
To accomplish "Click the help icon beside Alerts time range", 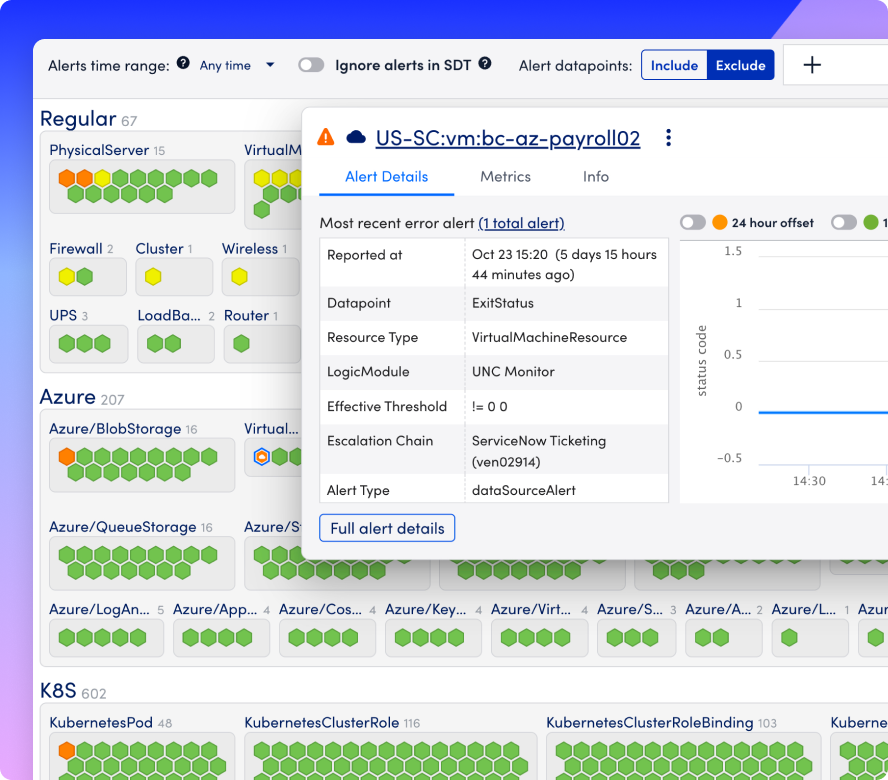I will 183,62.
